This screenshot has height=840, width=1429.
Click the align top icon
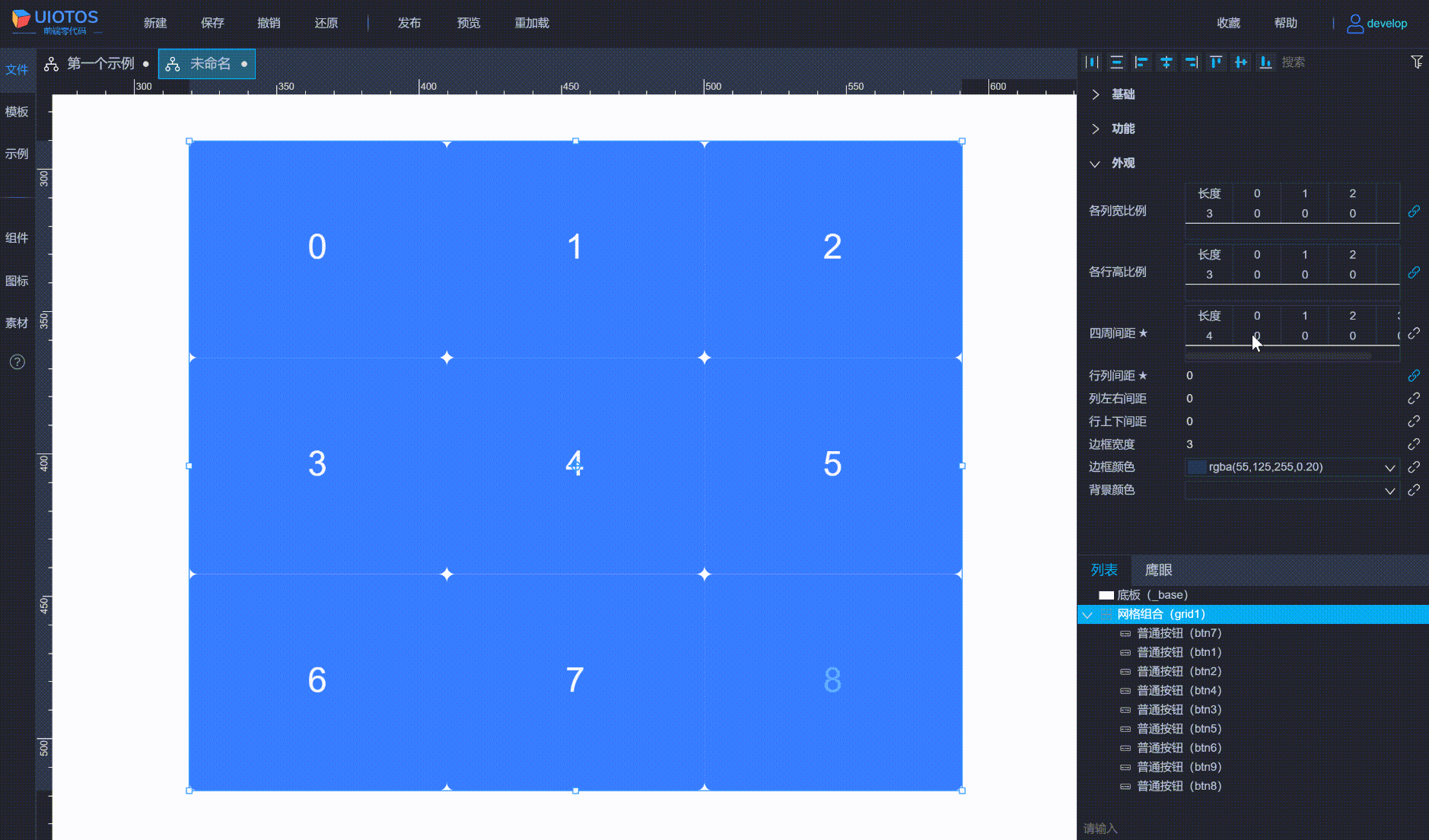pos(1216,62)
